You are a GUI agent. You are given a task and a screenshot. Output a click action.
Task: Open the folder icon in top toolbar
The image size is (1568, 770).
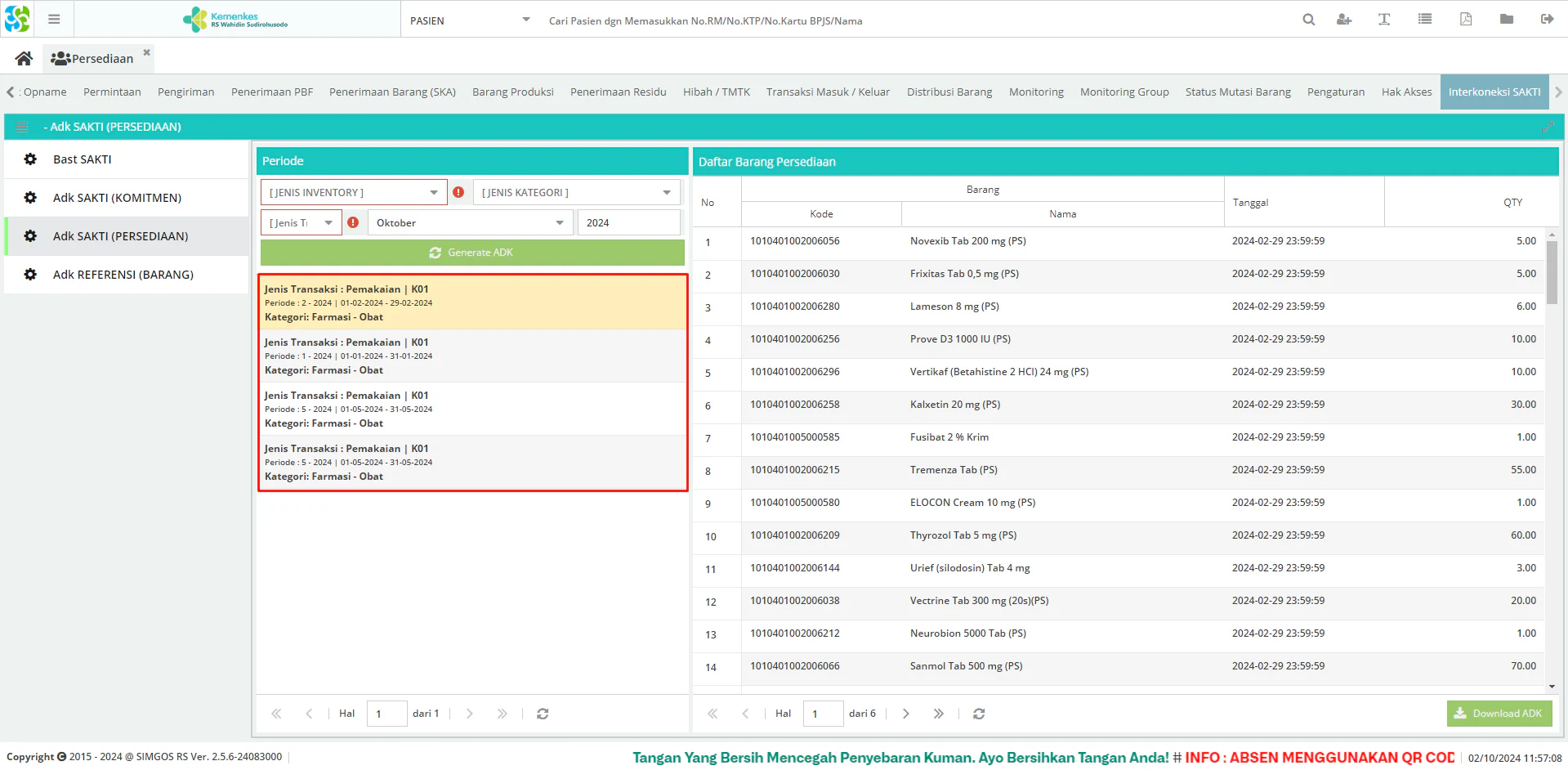(x=1507, y=20)
